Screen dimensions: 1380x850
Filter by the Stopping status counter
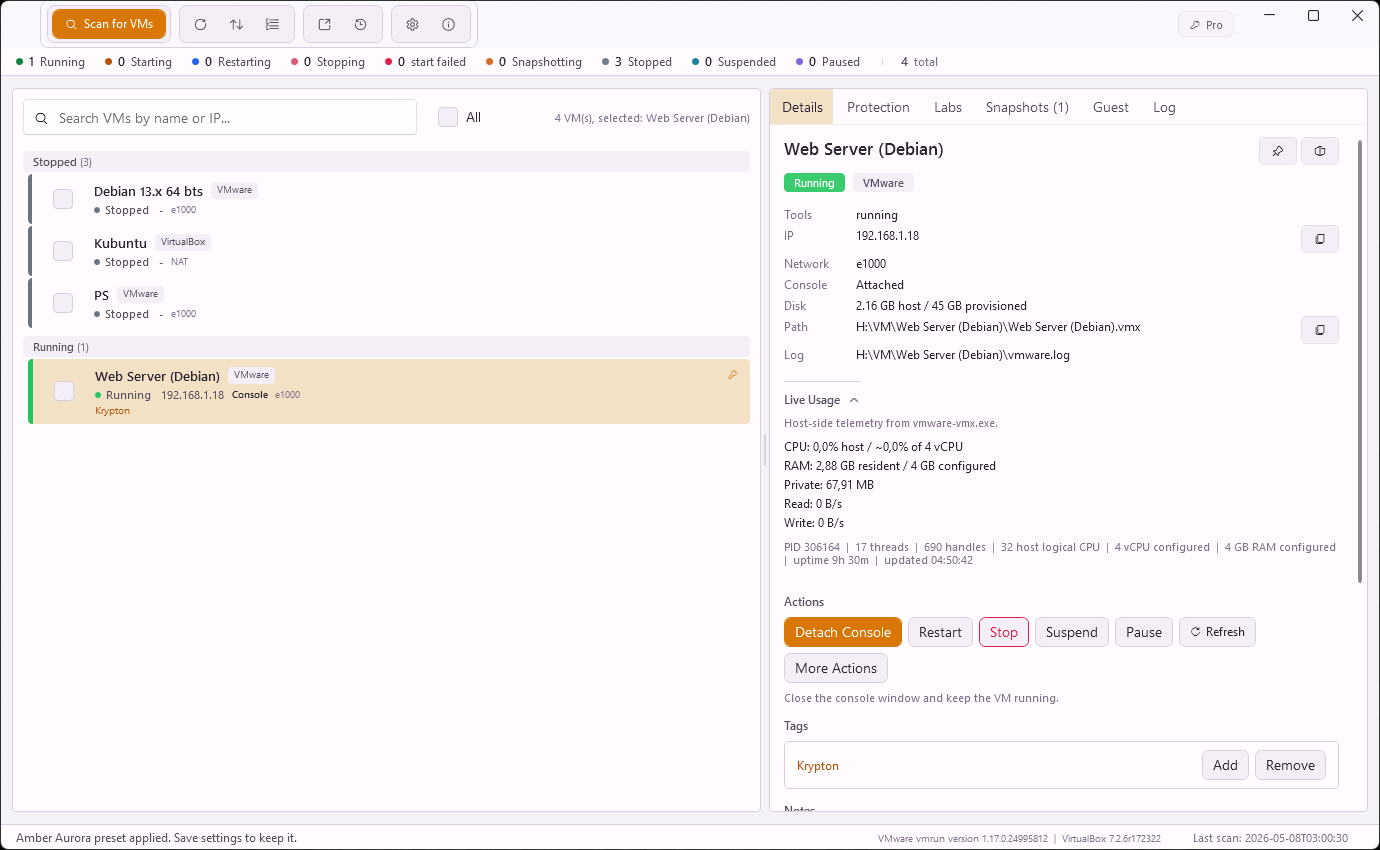328,62
